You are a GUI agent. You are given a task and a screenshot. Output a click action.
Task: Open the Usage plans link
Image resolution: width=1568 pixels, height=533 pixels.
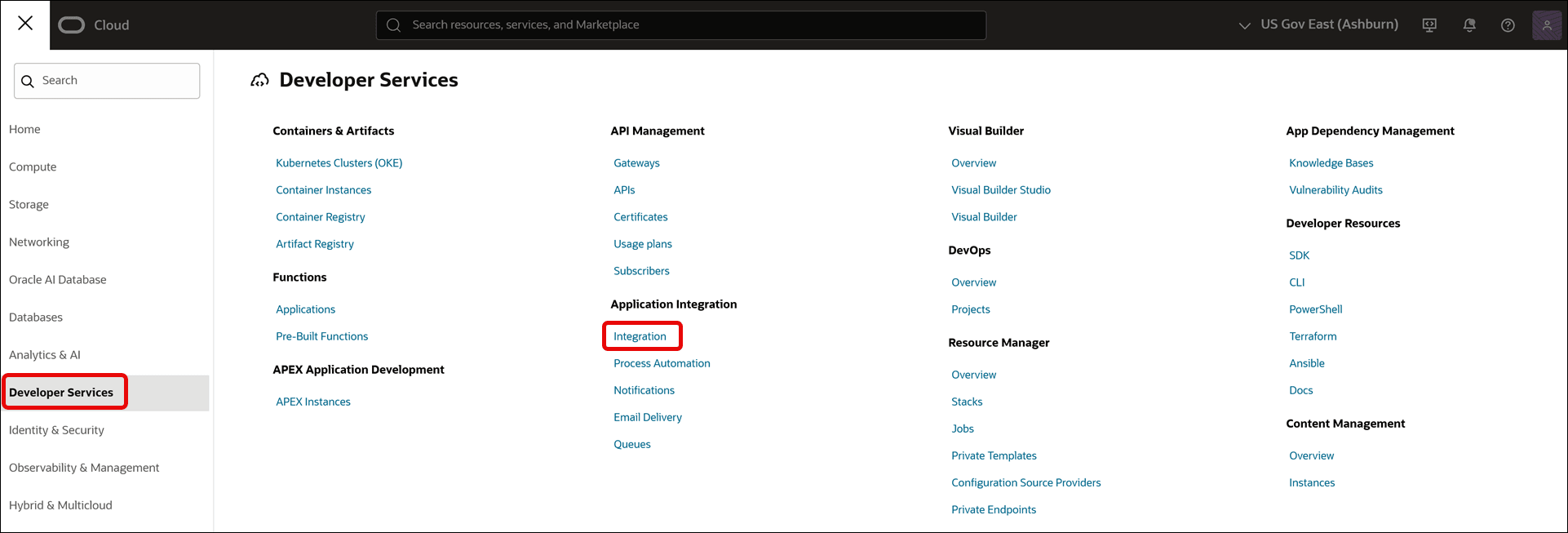pos(643,244)
